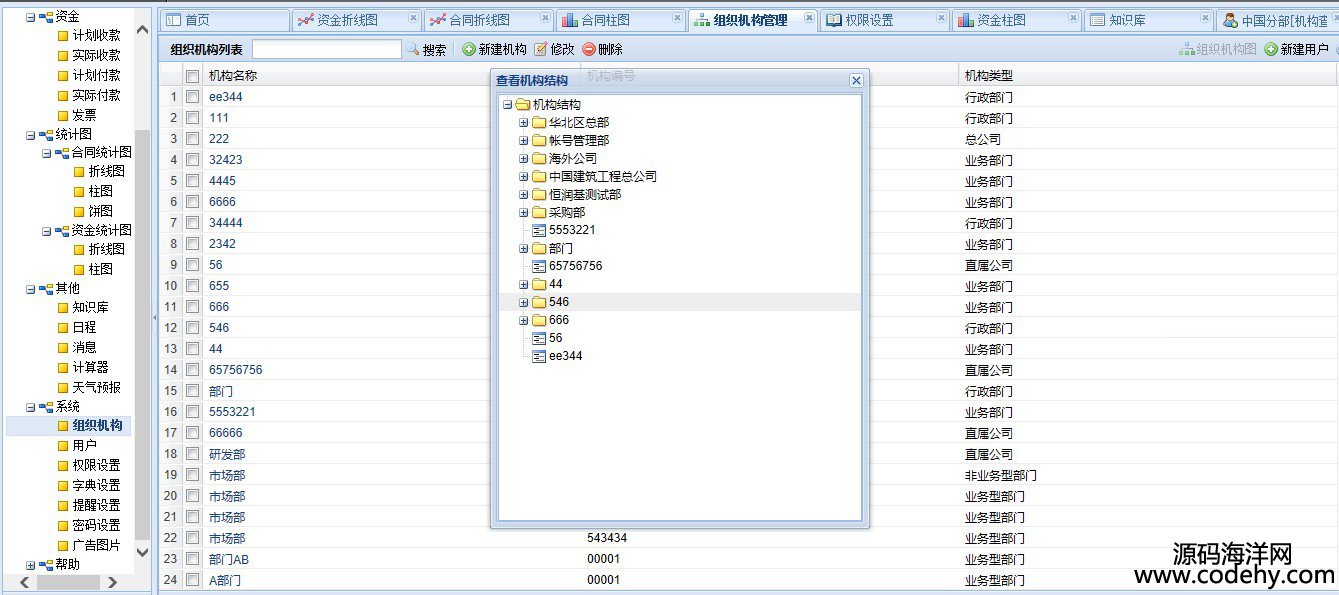Click the green plus icon for 新建用户

[1271, 49]
